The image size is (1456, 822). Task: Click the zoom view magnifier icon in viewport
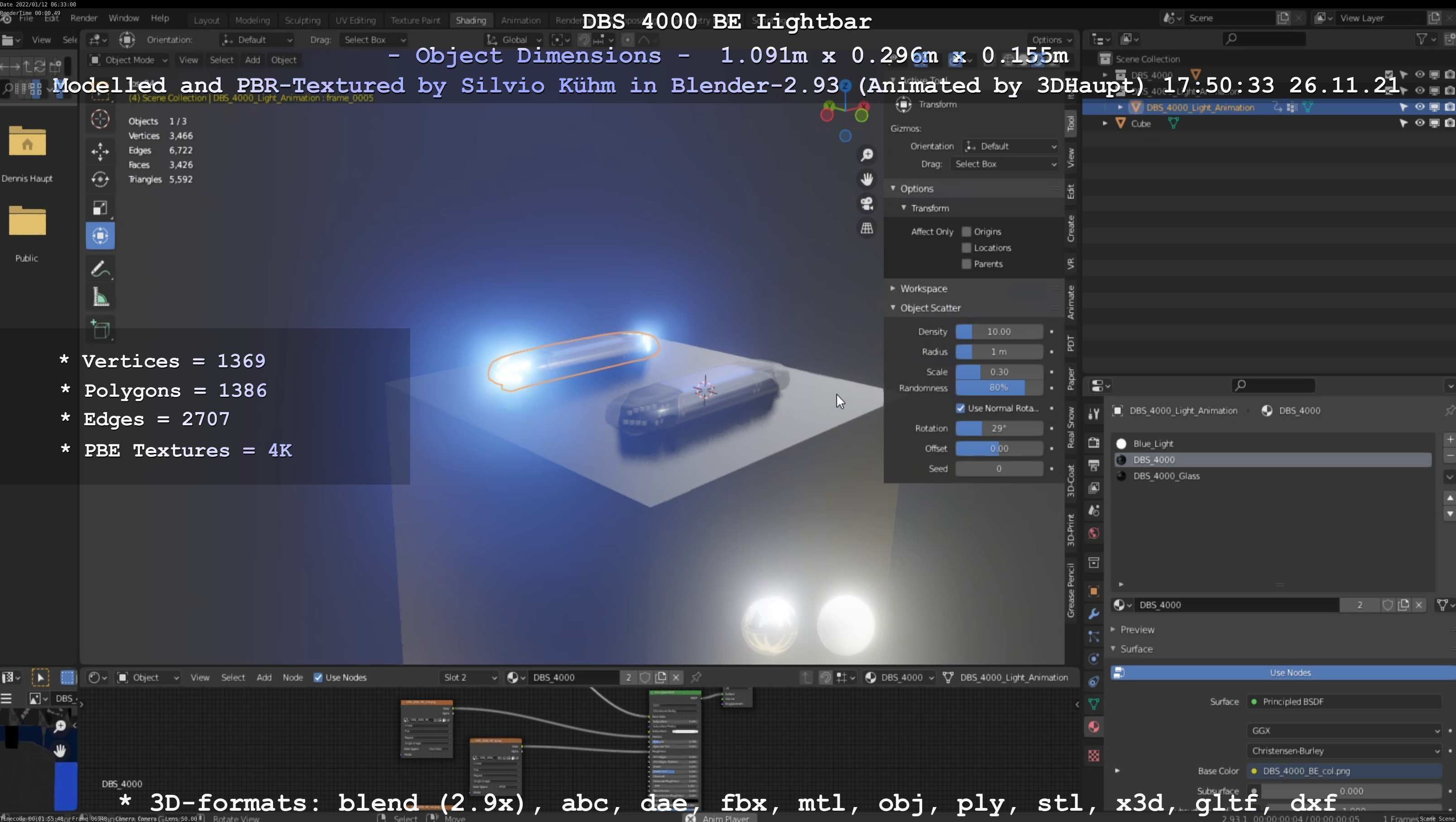866,155
